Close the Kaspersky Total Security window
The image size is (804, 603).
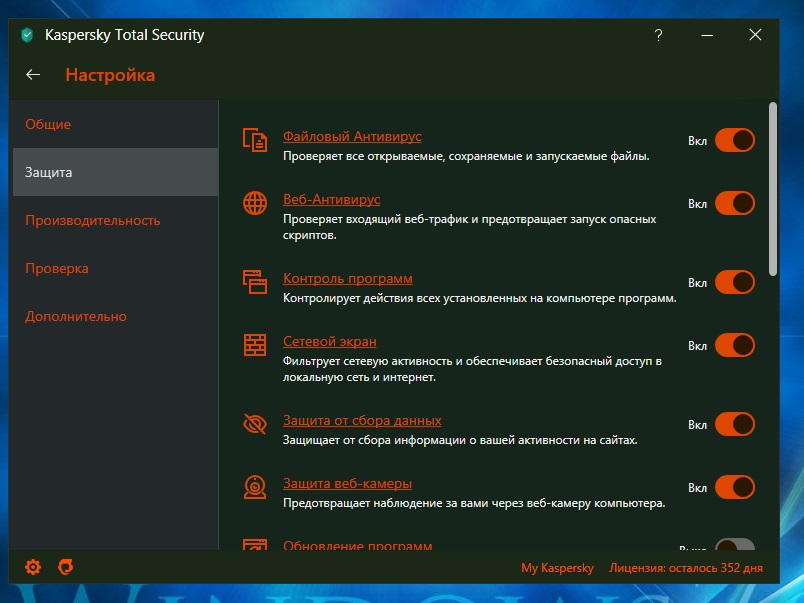point(755,35)
